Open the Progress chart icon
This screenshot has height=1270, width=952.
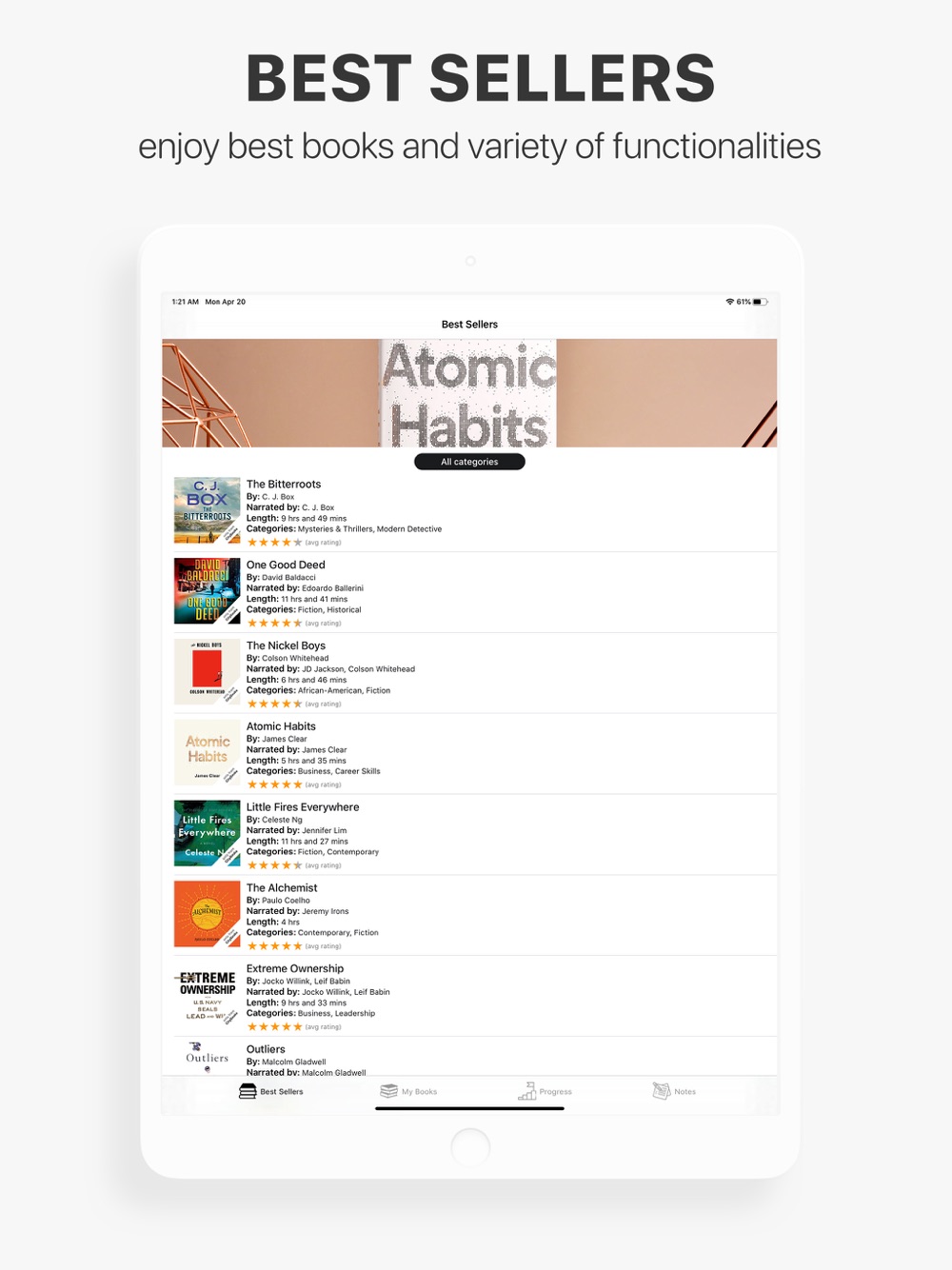(527, 1091)
